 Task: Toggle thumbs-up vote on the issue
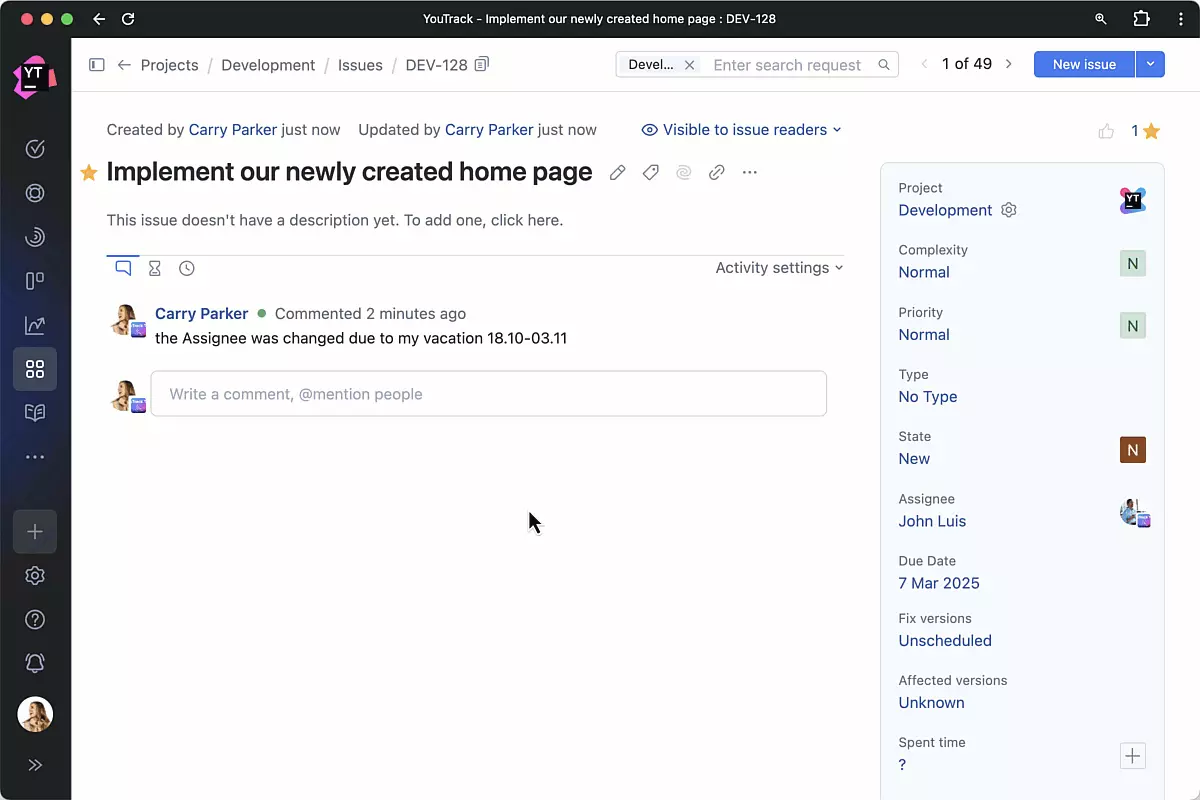(x=1106, y=131)
